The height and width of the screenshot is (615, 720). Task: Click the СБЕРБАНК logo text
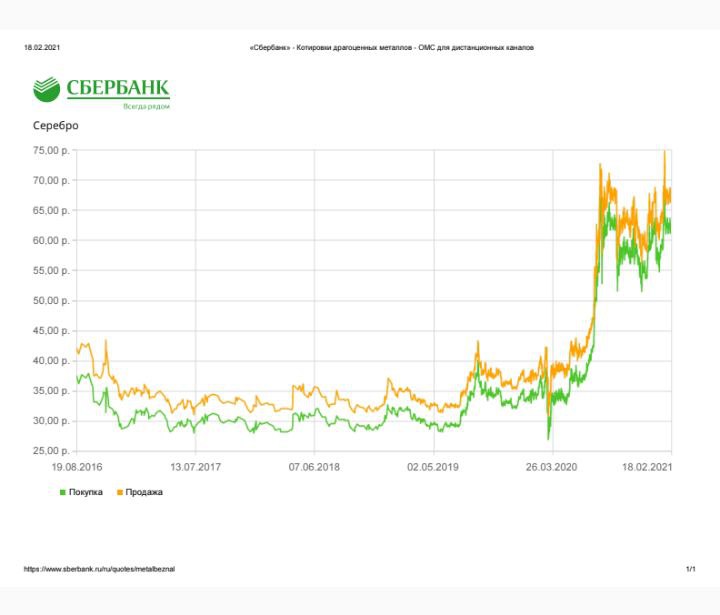tap(118, 88)
